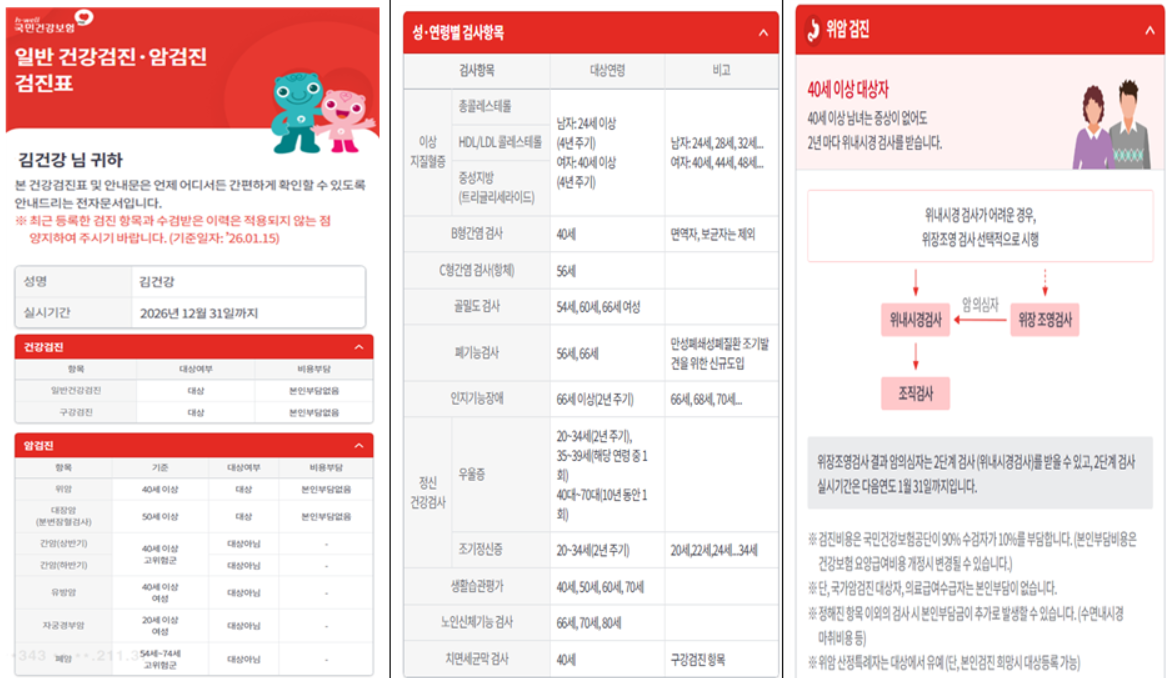Click the 골밀도 검사 row label
This screenshot has width=1171, height=678.
tap(477, 307)
